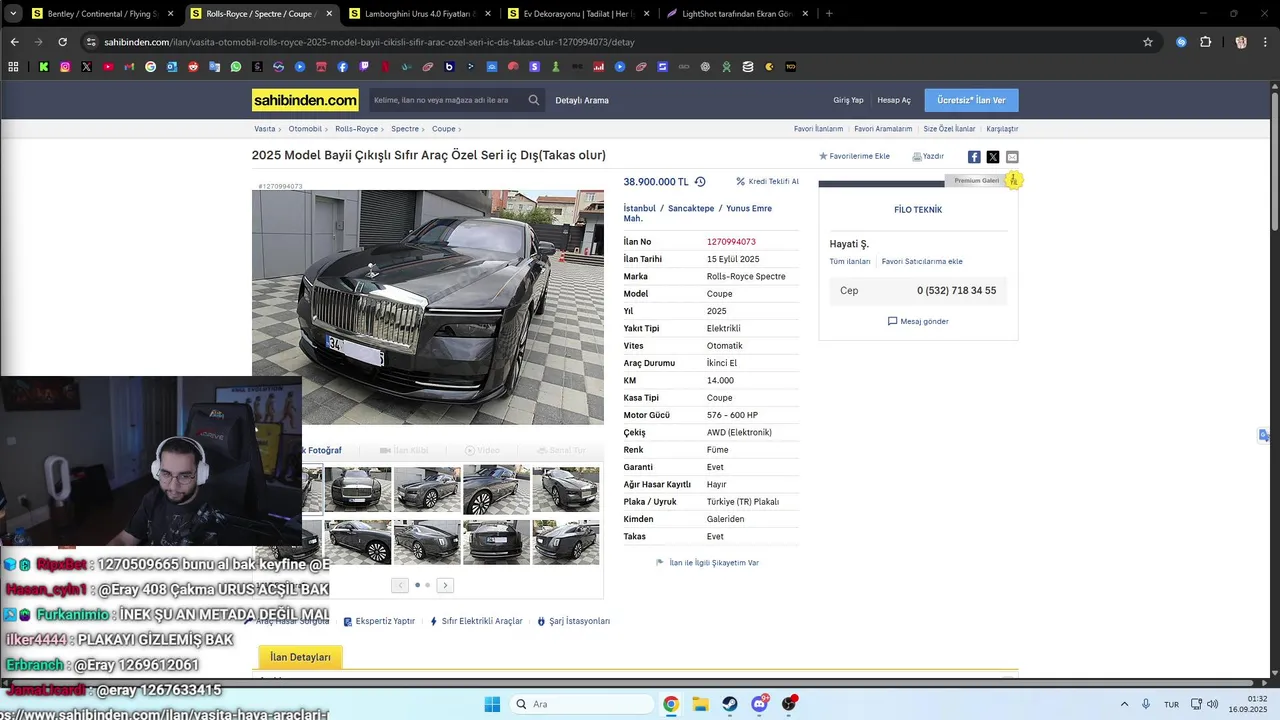
Task: Switch to the Ev Dekorasyonu browser tab
Action: [x=577, y=14]
